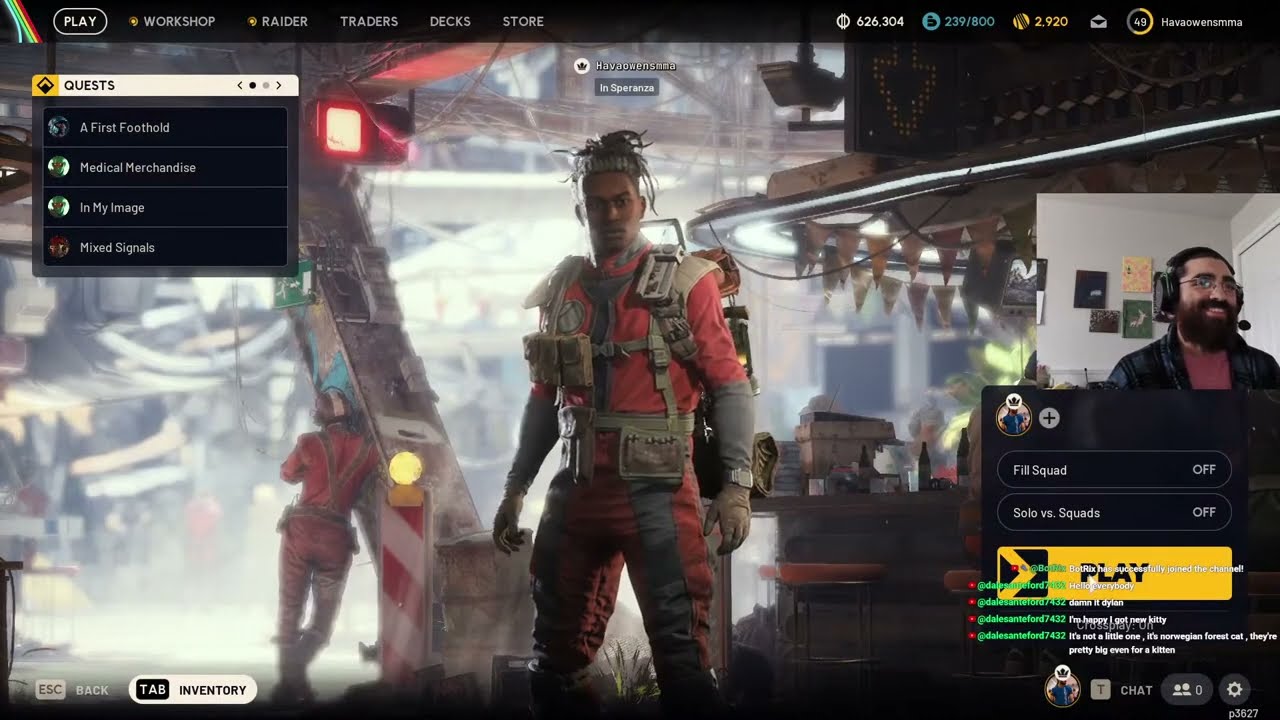Open the PLAY tab in top navigation
The width and height of the screenshot is (1280, 720).
(80, 21)
